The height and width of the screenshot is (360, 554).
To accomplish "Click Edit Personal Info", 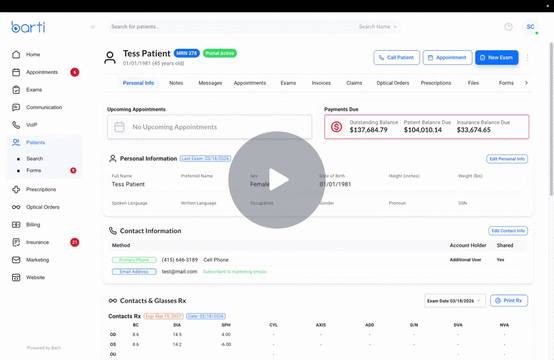I will tap(507, 159).
